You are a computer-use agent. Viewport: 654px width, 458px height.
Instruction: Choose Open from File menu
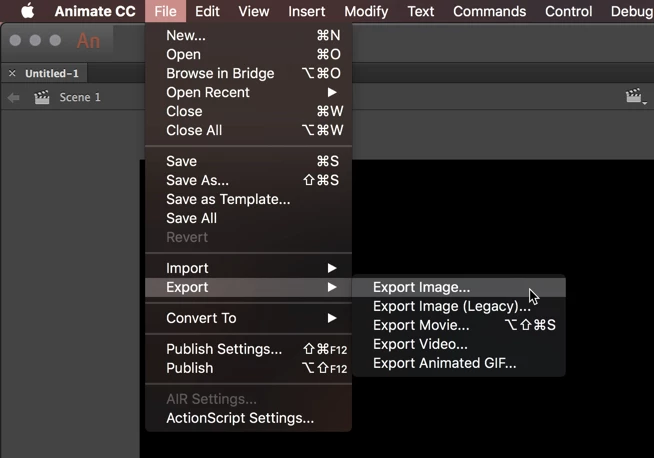[x=249, y=55]
